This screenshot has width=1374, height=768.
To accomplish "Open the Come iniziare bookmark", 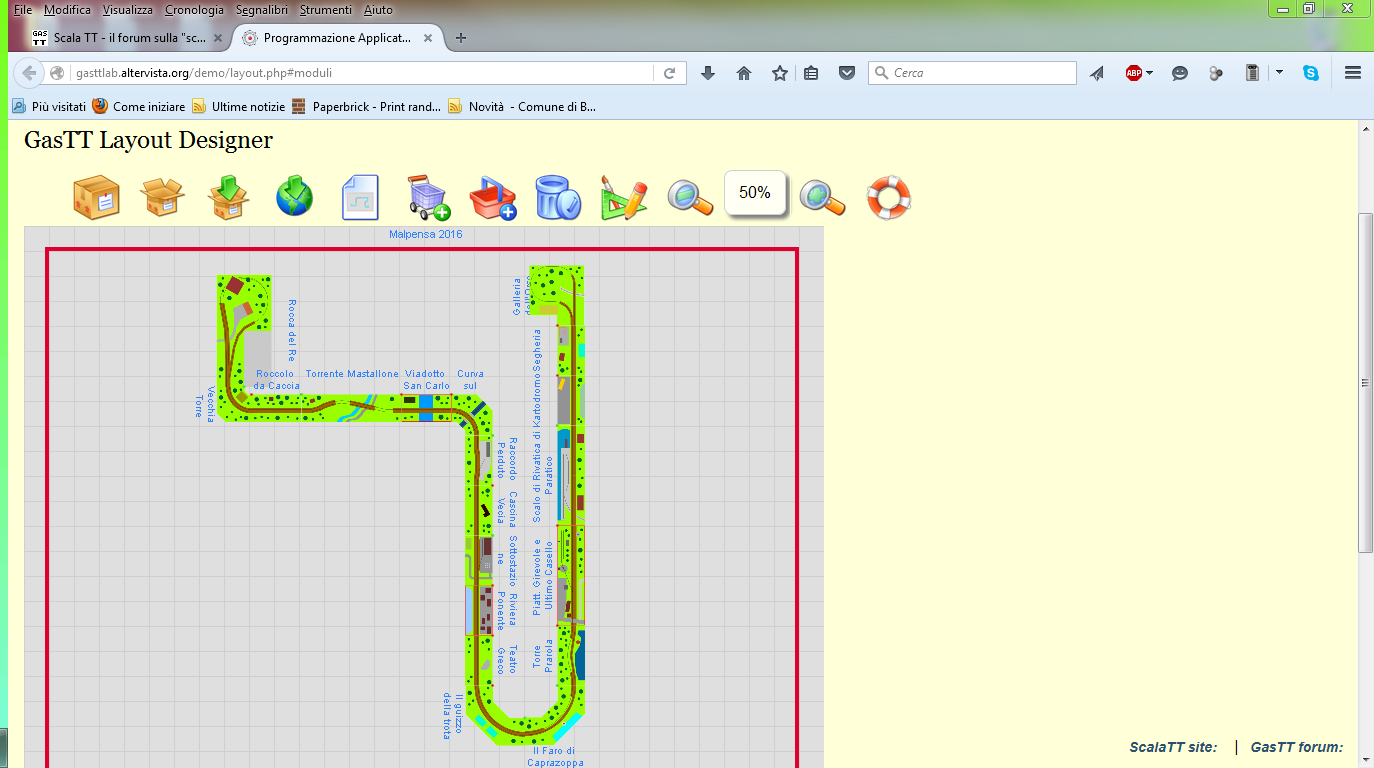I will point(139,106).
